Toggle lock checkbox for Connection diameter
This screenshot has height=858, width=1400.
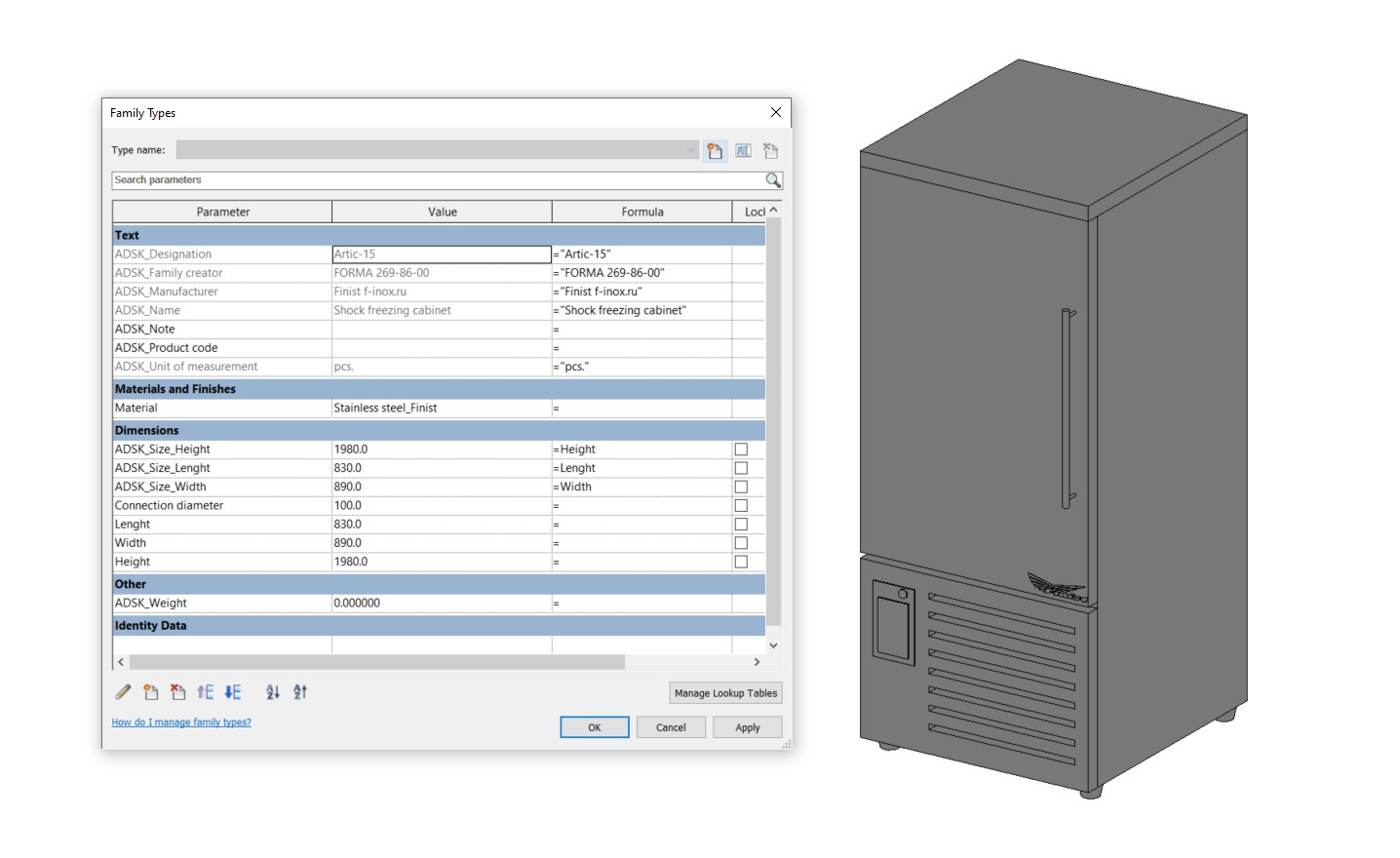741,505
